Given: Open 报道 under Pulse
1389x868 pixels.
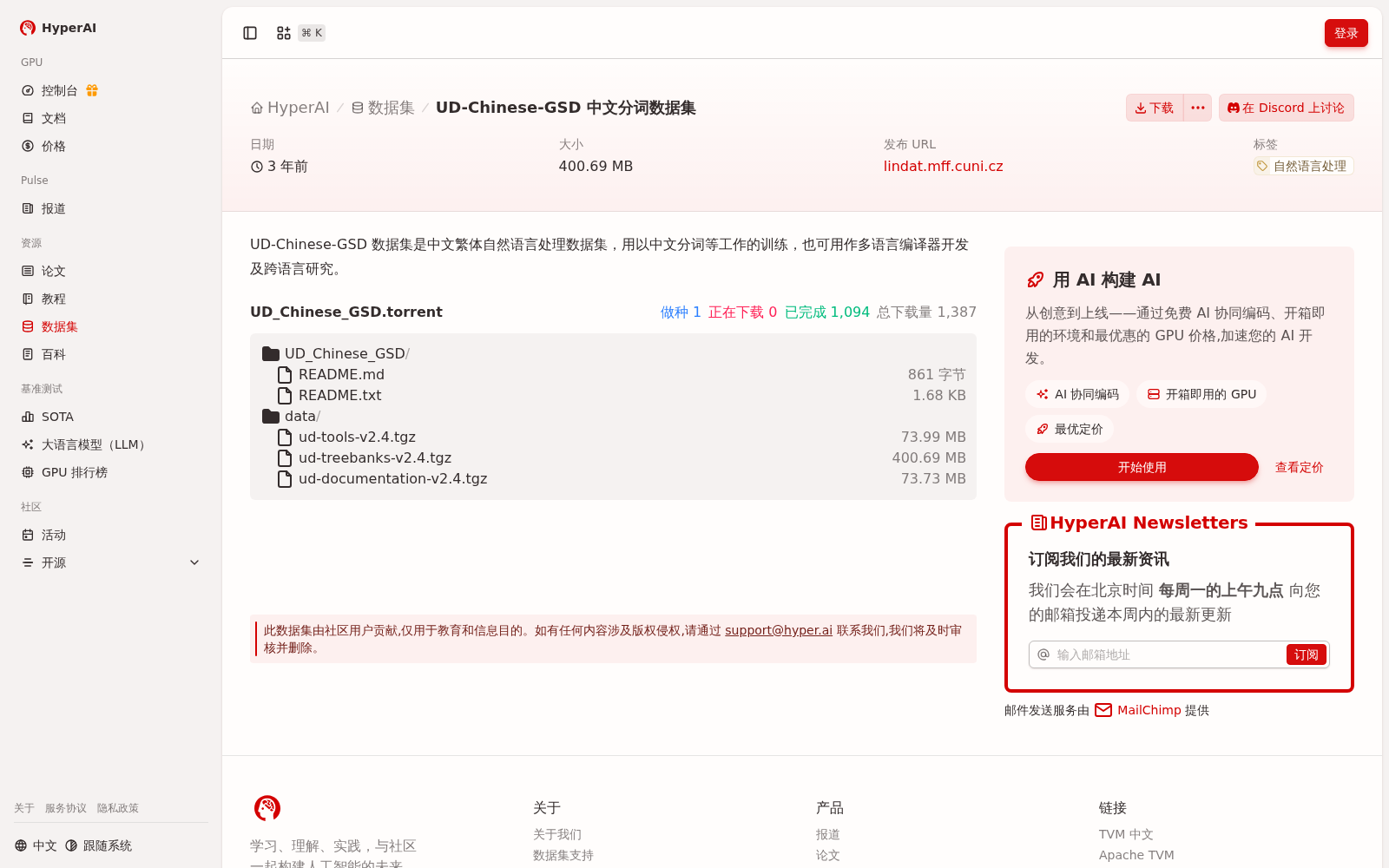Looking at the screenshot, I should [111, 208].
